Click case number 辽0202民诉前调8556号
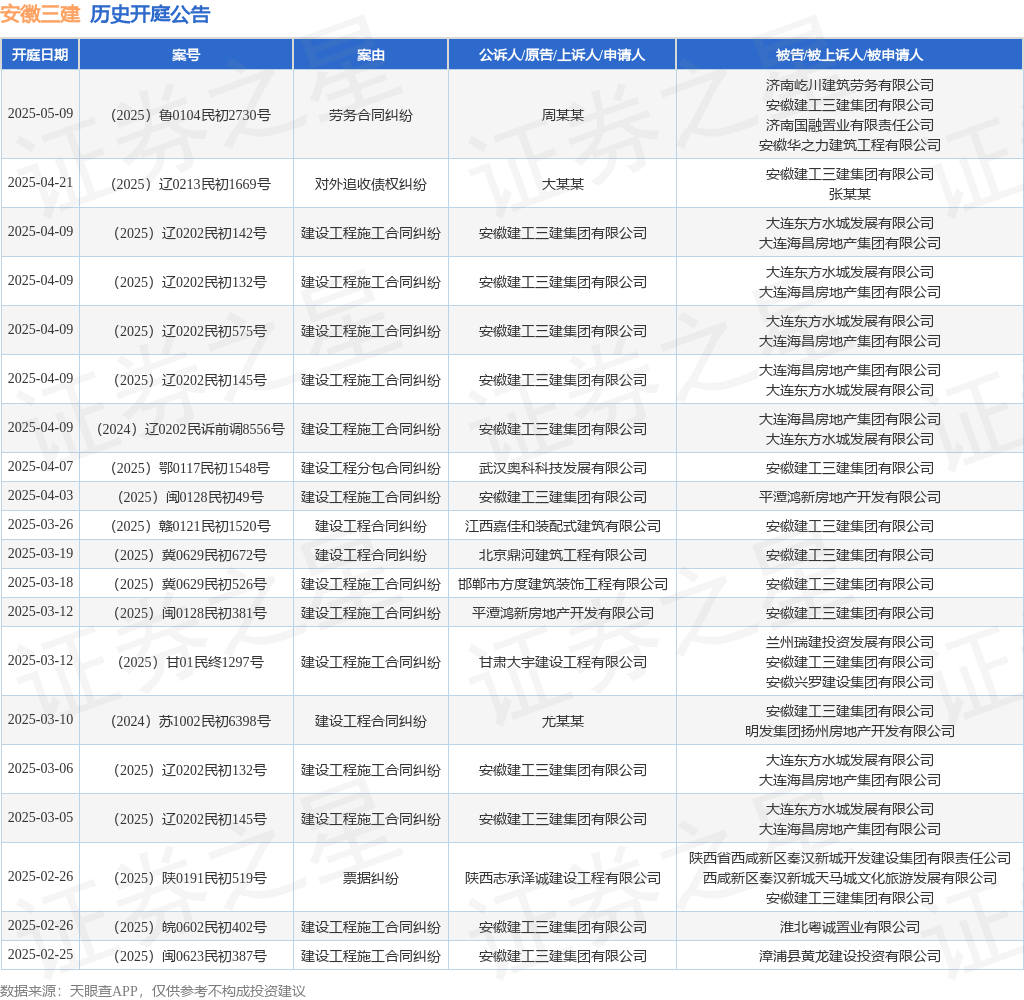The width and height of the screenshot is (1024, 1000). [x=190, y=429]
